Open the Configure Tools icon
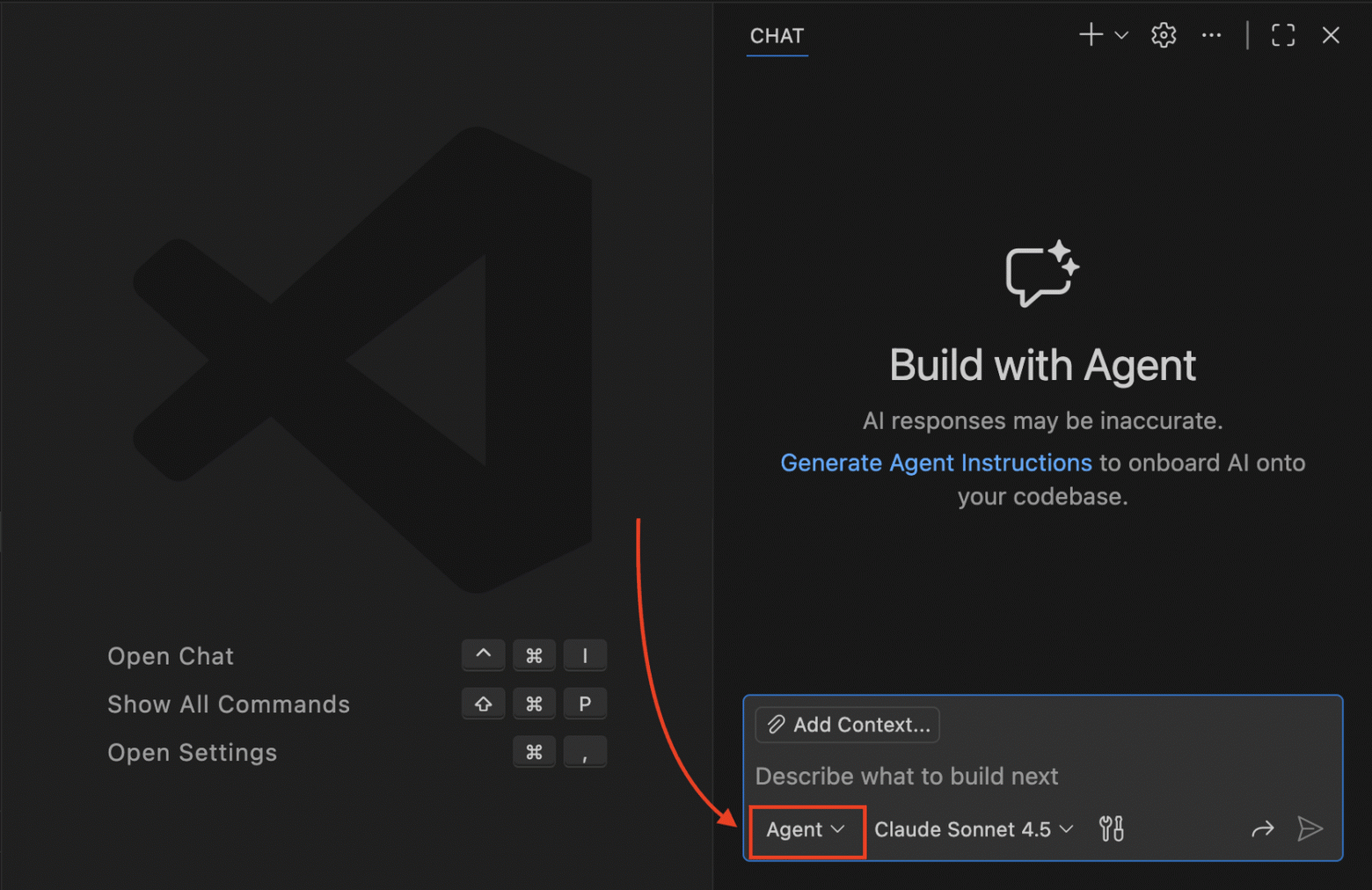The height and width of the screenshot is (890, 1372). coord(1111,828)
